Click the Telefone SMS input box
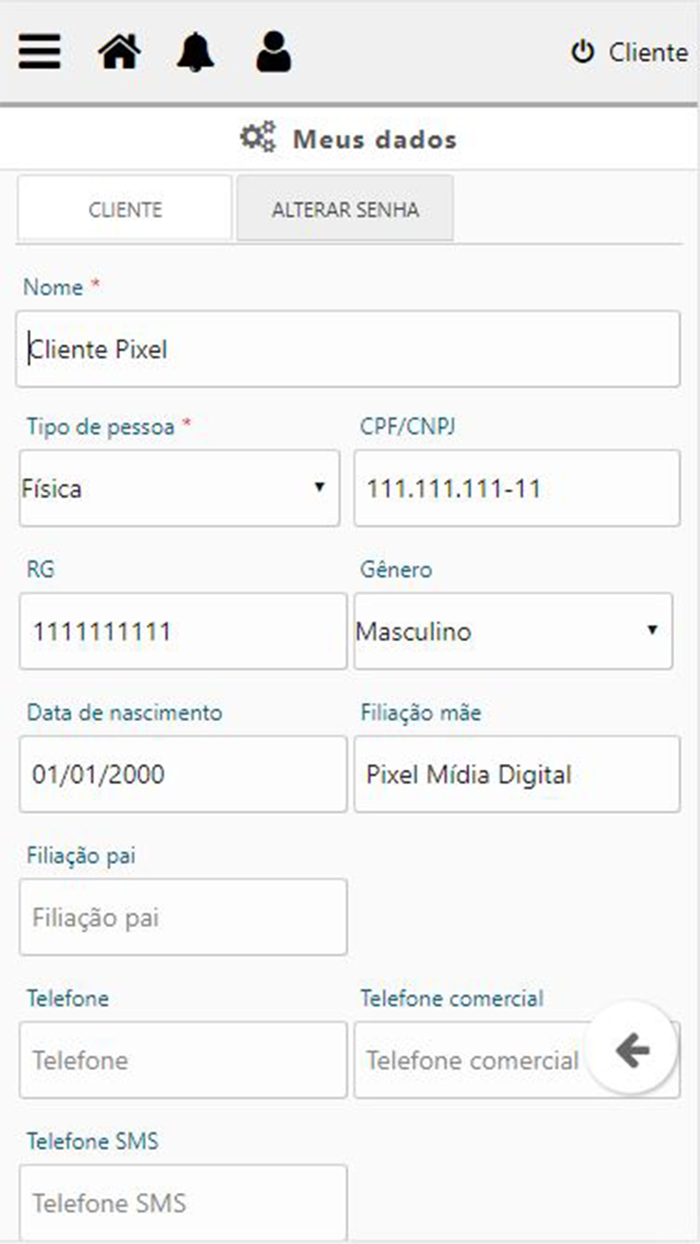Image resolution: width=700 pixels, height=1244 pixels. tap(183, 1202)
